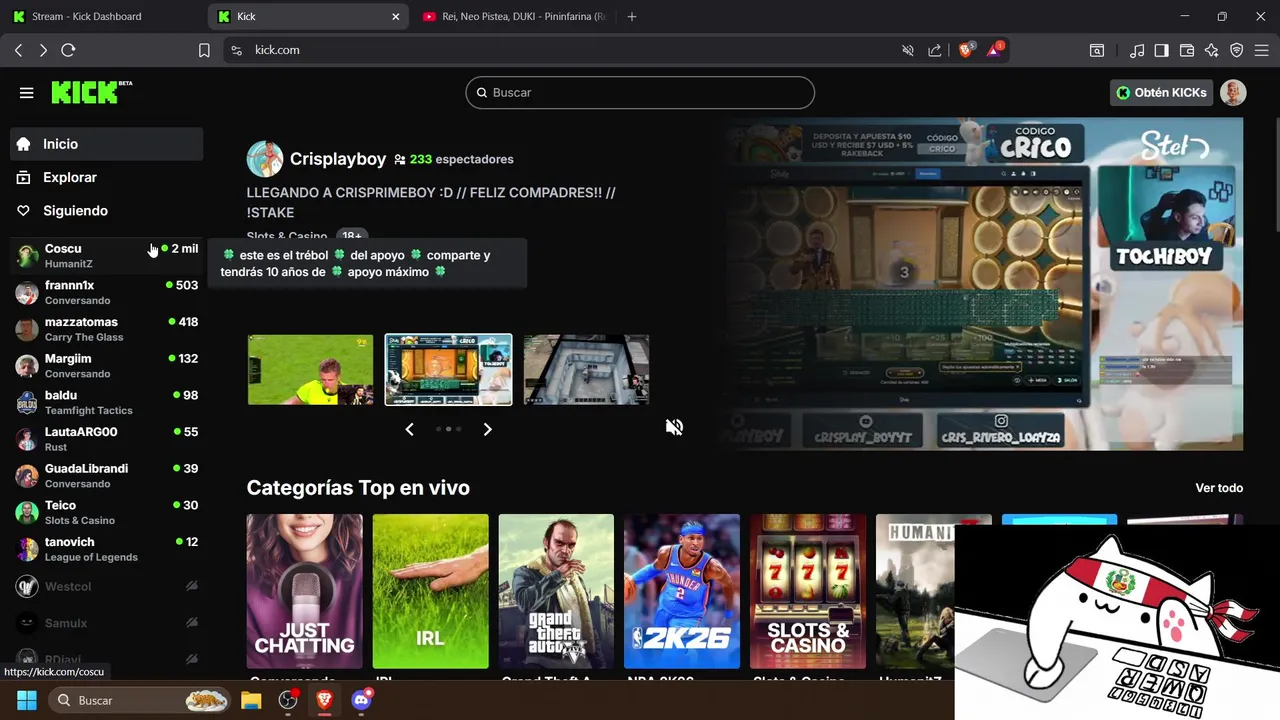1280x720 pixels.
Task: Open a new browser tab
Action: click(x=632, y=16)
